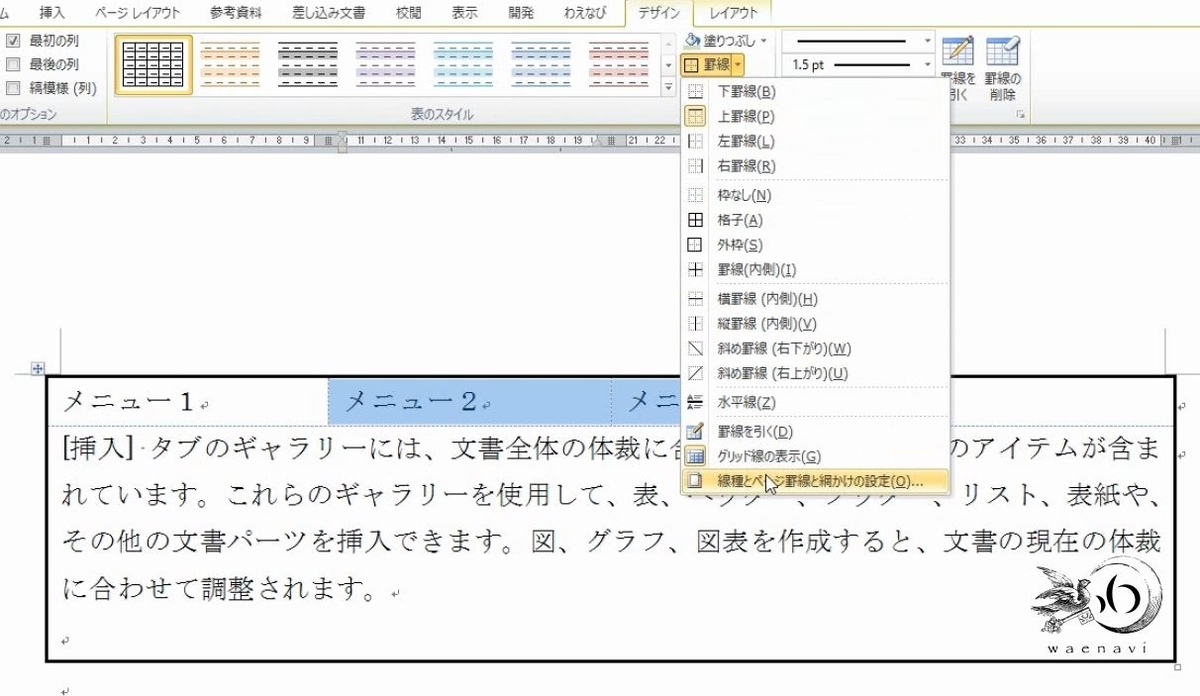Enable the 最後の列 checkbox
Screen dimensions: 1200x696
pos(14,63)
